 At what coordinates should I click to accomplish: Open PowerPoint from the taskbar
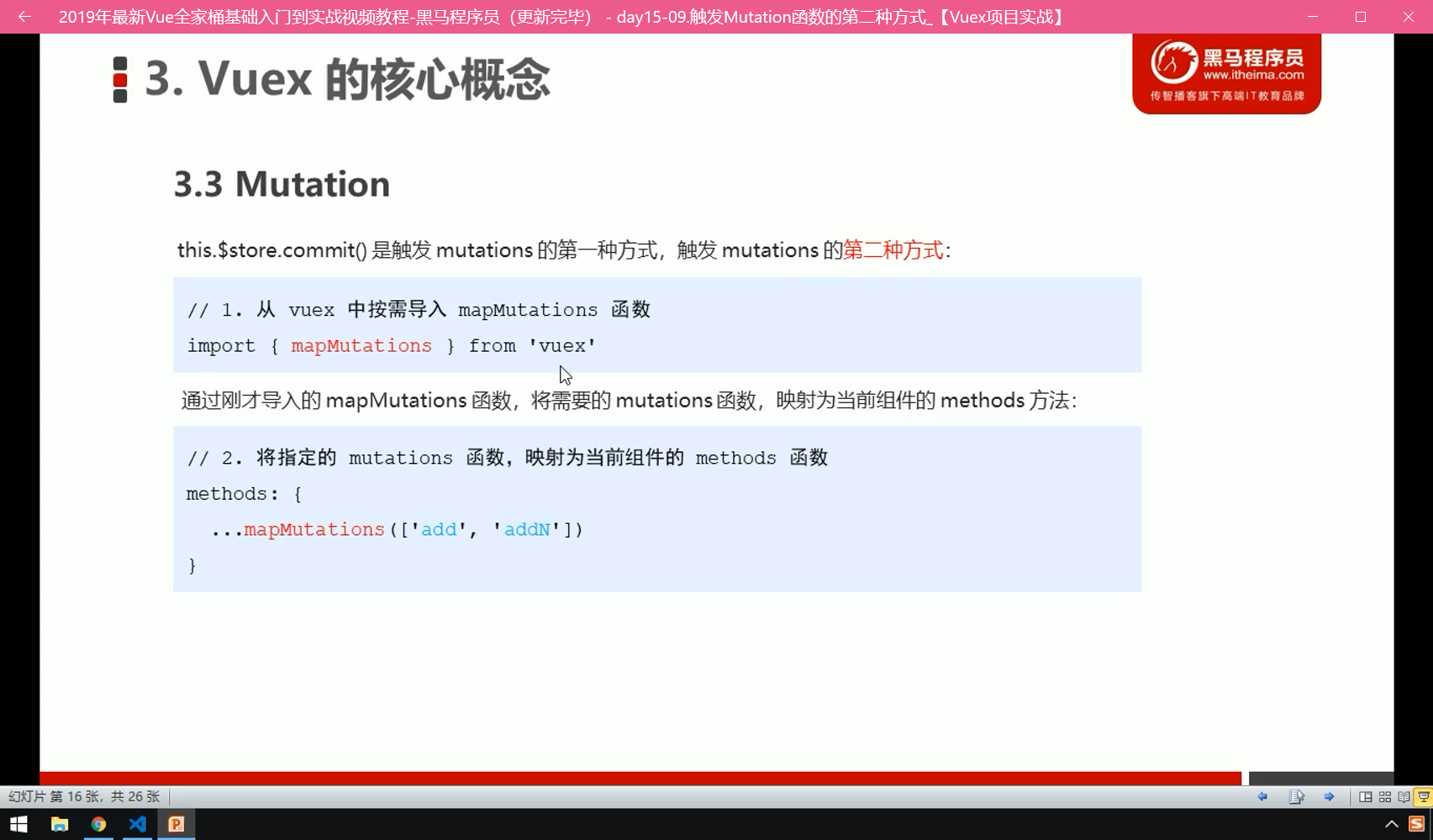tap(176, 824)
